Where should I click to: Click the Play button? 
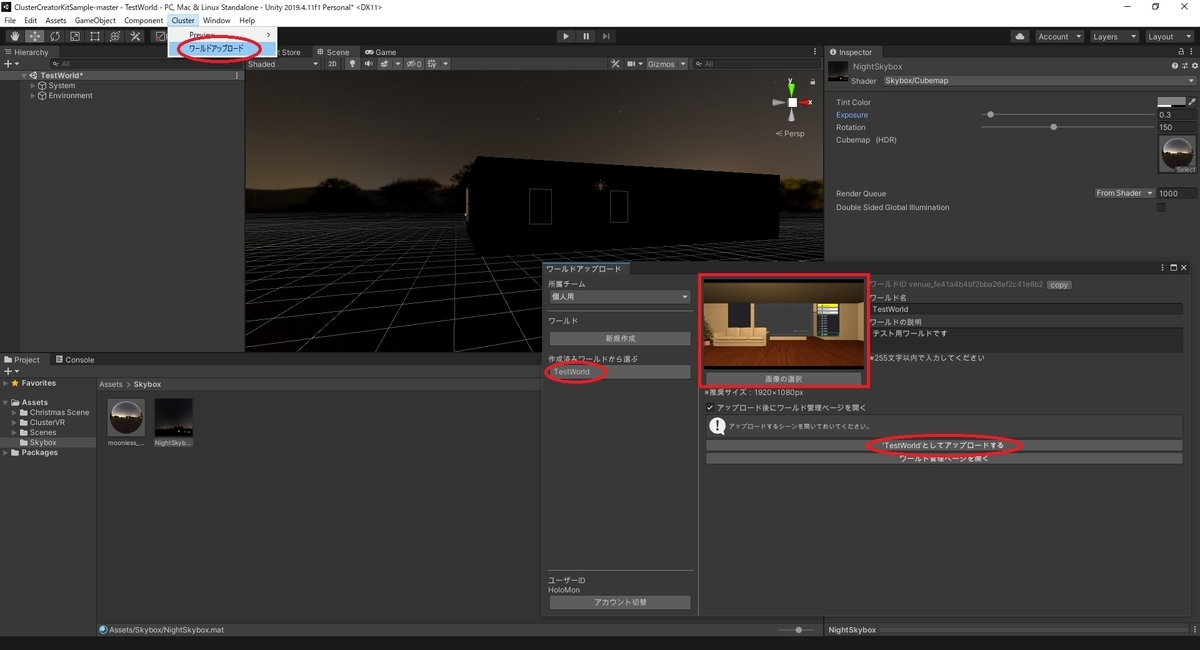click(x=566, y=36)
